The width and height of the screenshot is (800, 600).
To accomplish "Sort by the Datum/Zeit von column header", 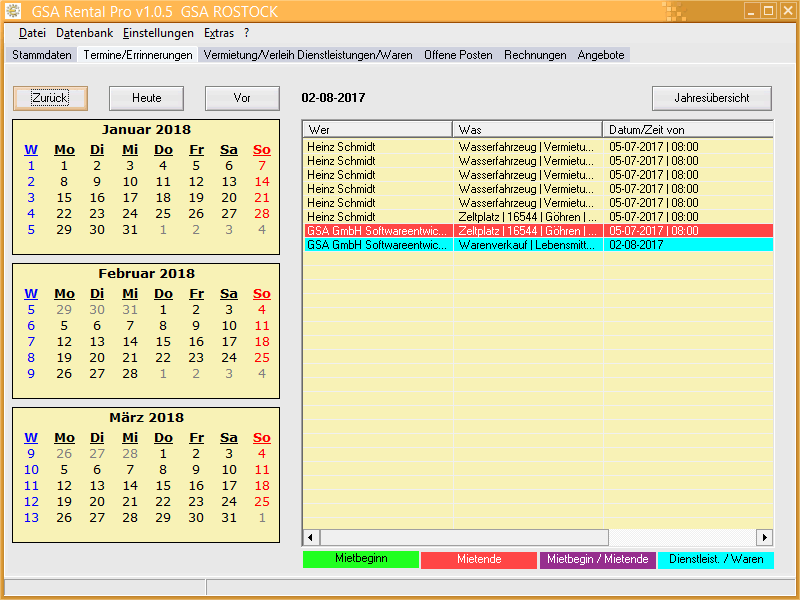I will pyautogui.click(x=688, y=130).
